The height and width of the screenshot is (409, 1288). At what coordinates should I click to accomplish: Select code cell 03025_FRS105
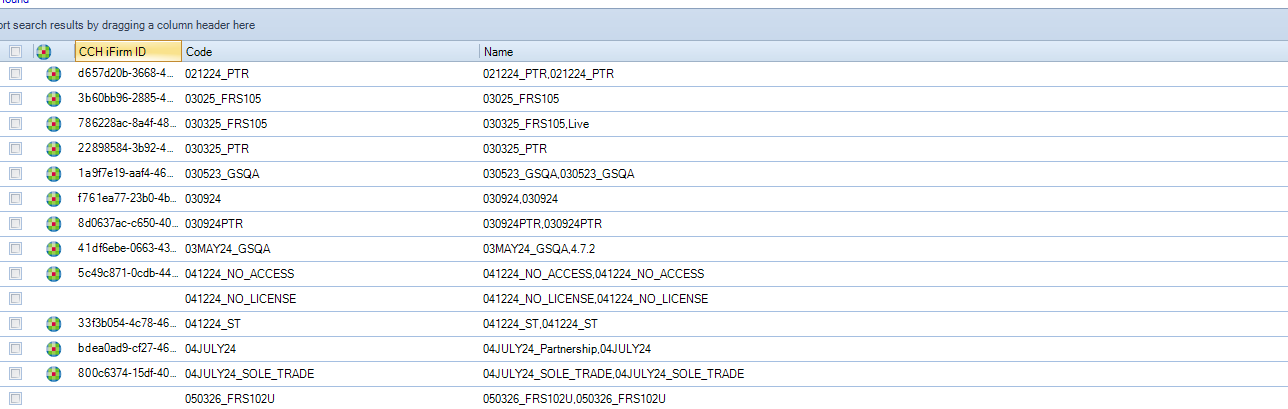330,99
